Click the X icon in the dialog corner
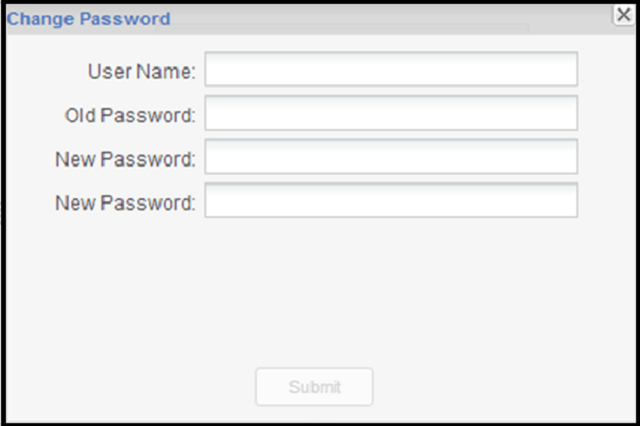This screenshot has width=640, height=426. 622,15
